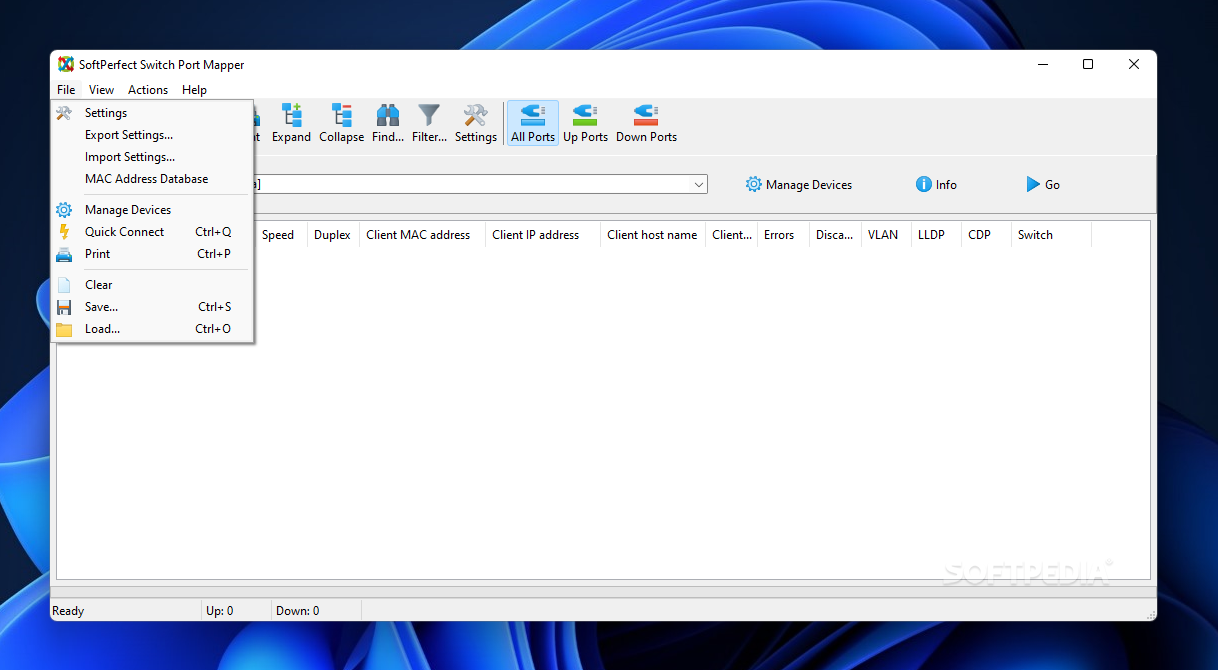The width and height of the screenshot is (1218, 670).
Task: Show only Up Ports
Action: [585, 123]
